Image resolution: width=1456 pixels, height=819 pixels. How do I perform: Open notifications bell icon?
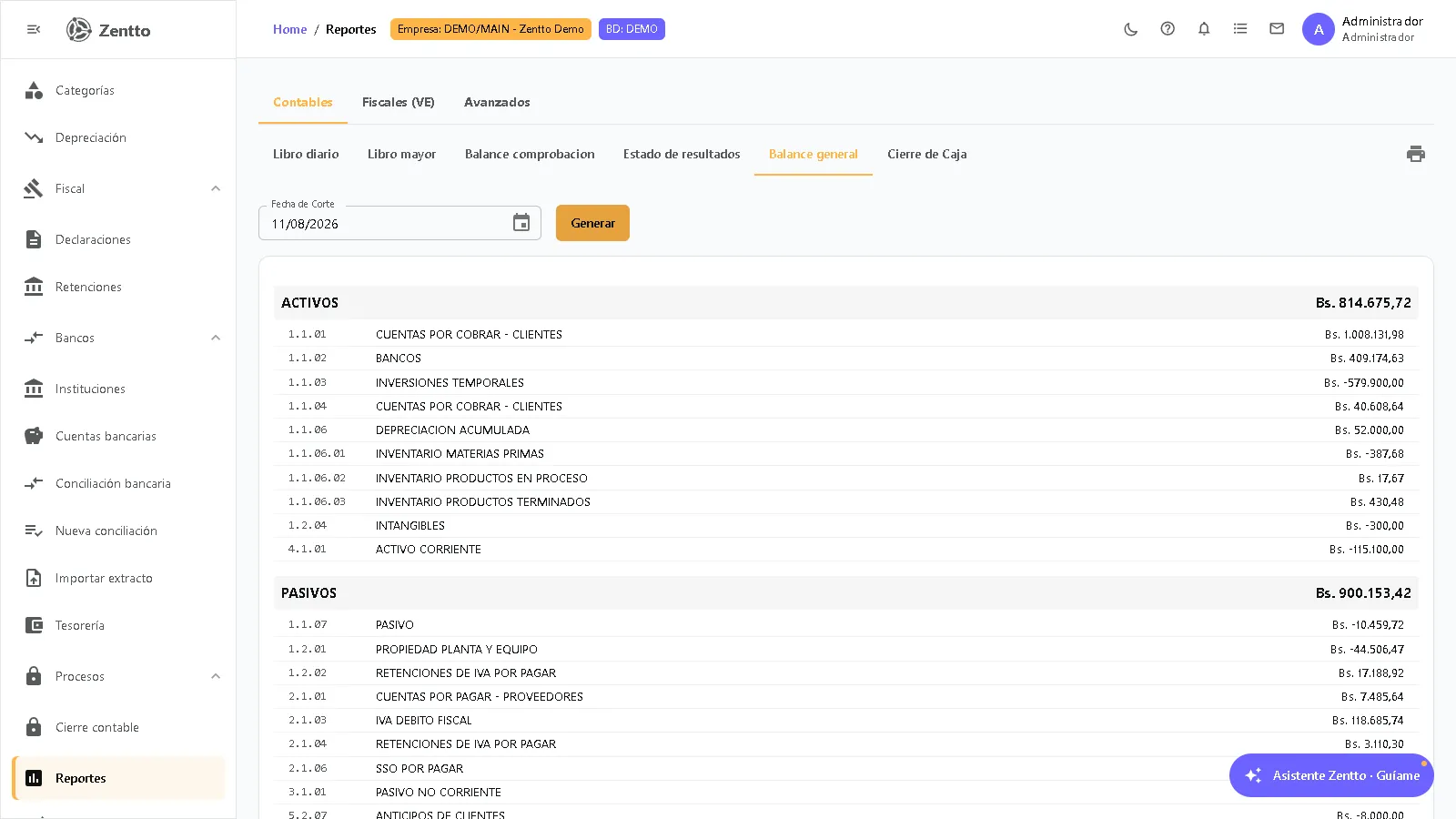pos(1204,29)
